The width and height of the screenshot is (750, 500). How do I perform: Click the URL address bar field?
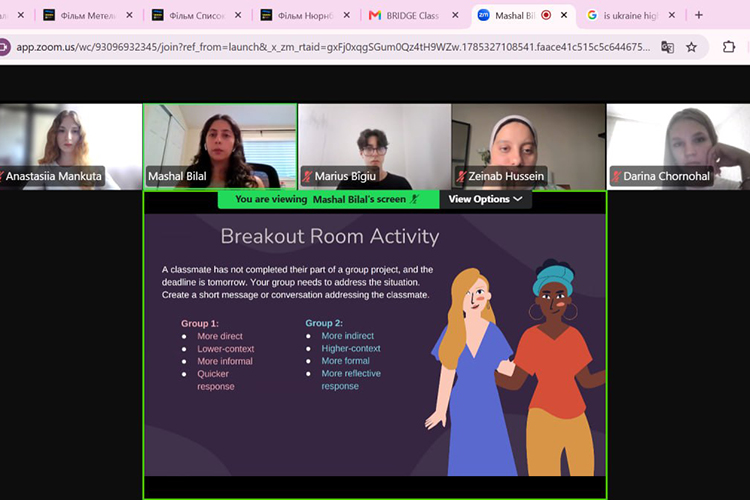pos(333,47)
